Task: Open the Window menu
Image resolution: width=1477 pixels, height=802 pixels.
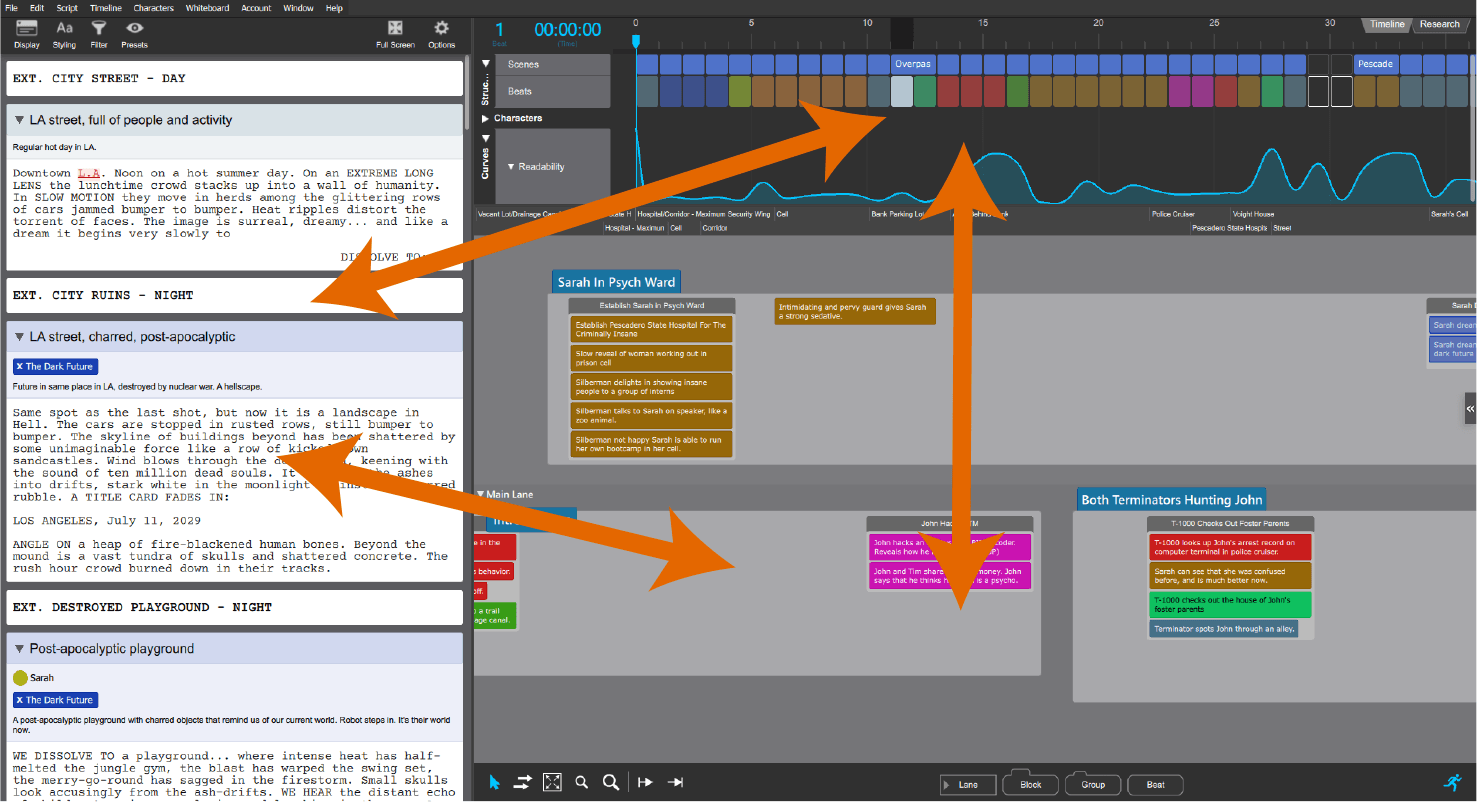Action: (298, 8)
